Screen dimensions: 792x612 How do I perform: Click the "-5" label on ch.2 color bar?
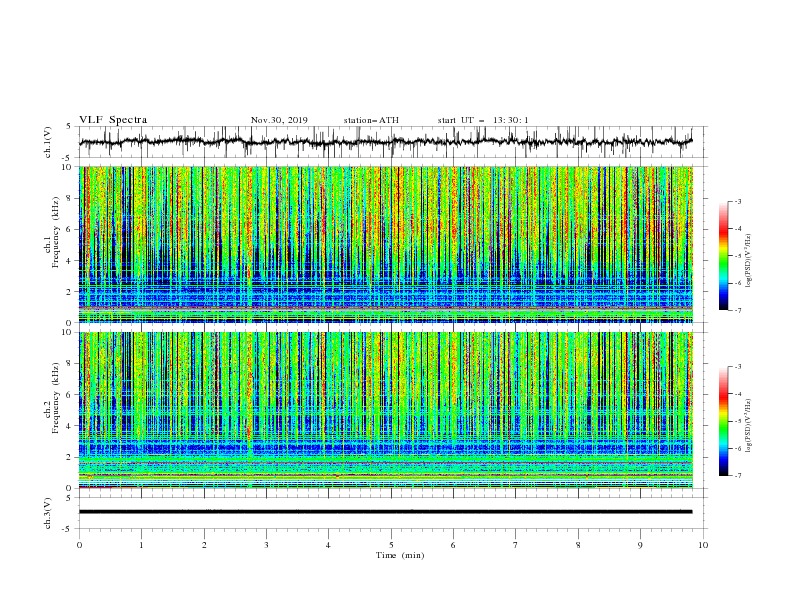pyautogui.click(x=737, y=421)
